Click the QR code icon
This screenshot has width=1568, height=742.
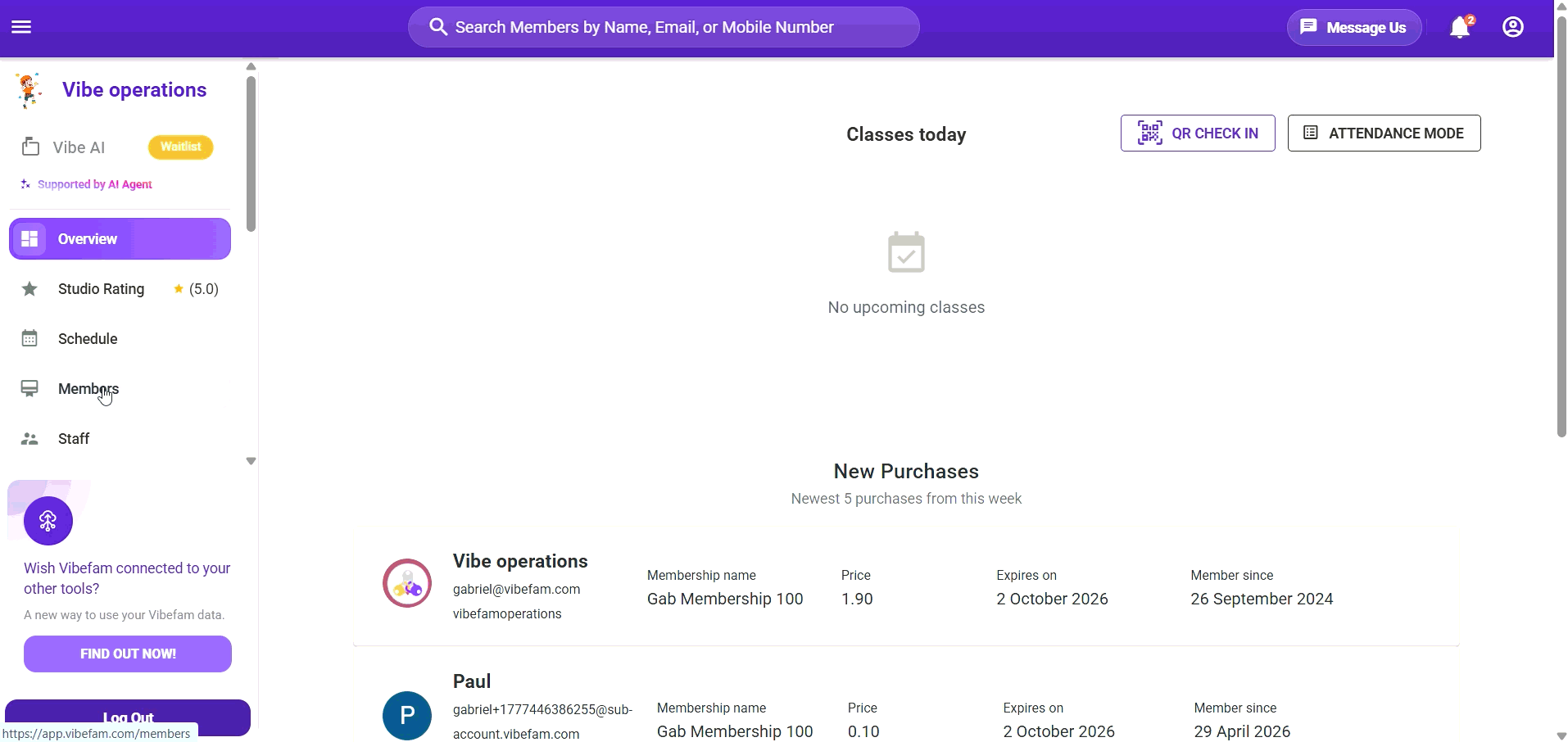click(1150, 133)
